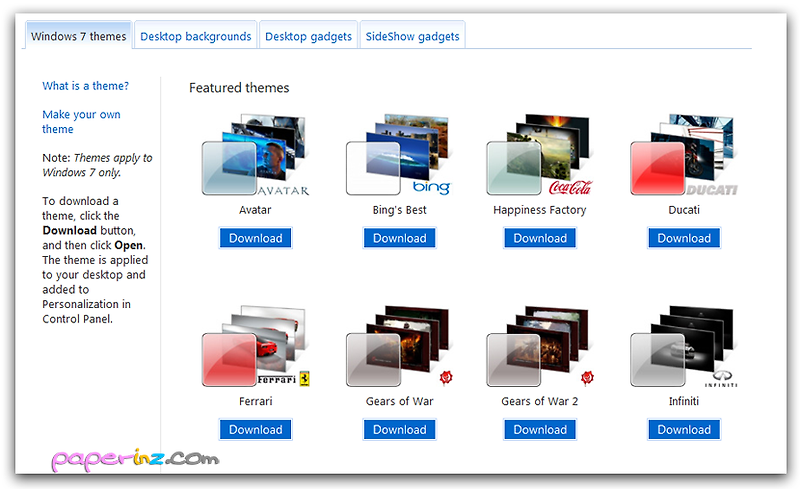Select the Avatar theme thumbnail
This screenshot has height=489, width=800.
click(x=256, y=155)
